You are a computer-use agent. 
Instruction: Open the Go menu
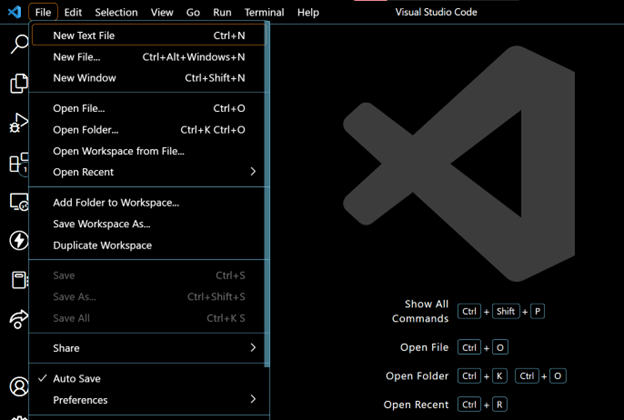tap(193, 12)
